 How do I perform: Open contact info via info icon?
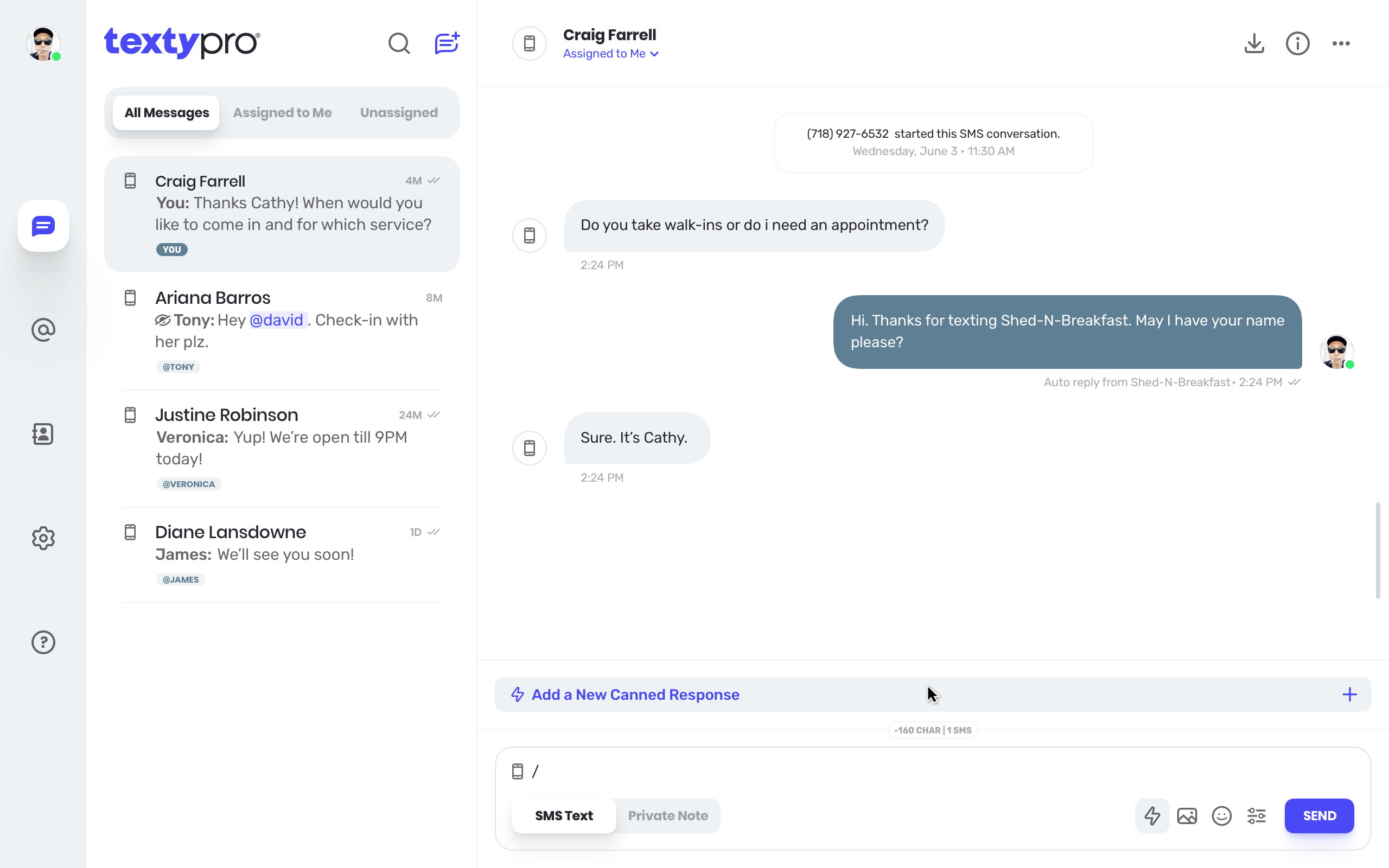pyautogui.click(x=1297, y=43)
